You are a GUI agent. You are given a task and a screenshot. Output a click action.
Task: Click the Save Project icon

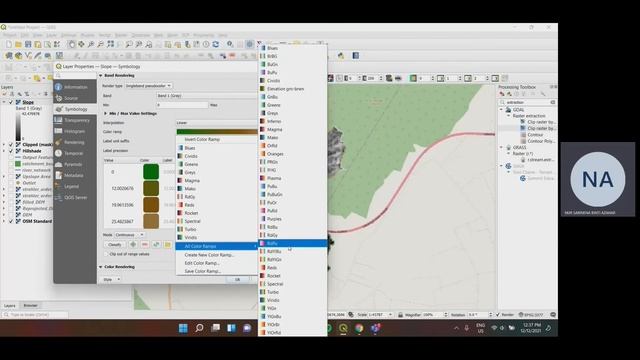(28, 44)
